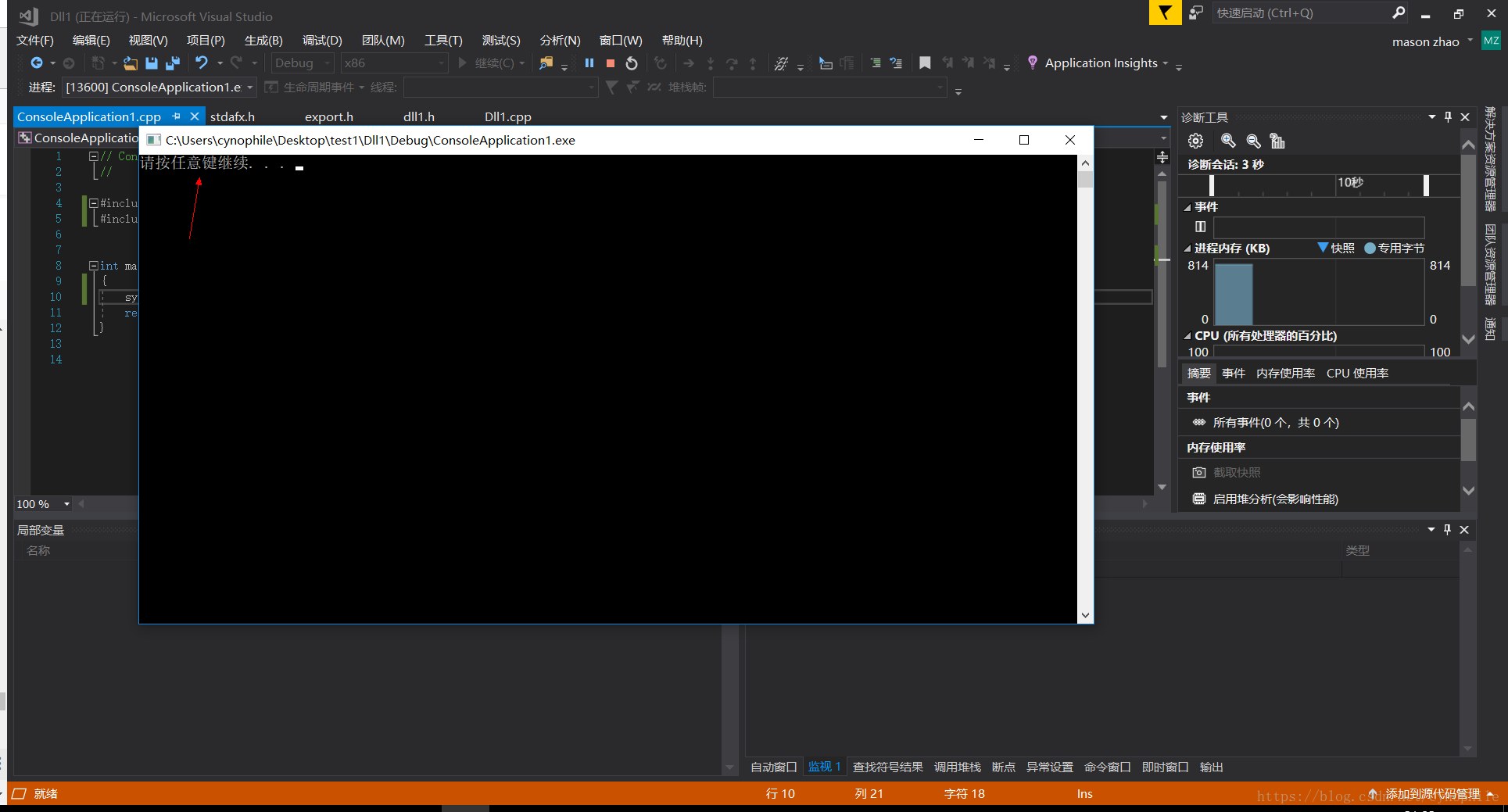
Task: Open the 工具(T) menu
Action: point(443,40)
